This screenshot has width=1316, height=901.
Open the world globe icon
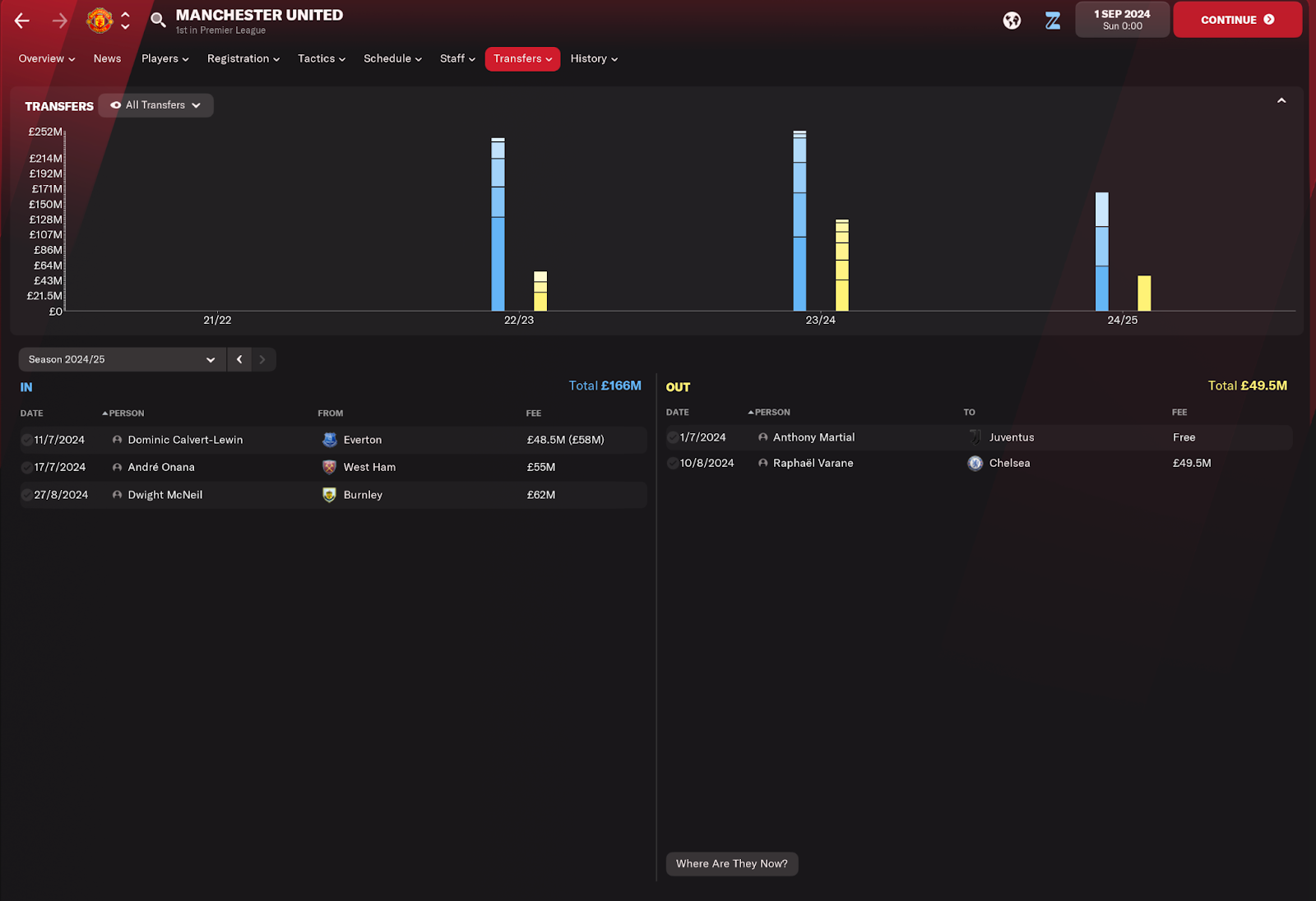point(1012,21)
